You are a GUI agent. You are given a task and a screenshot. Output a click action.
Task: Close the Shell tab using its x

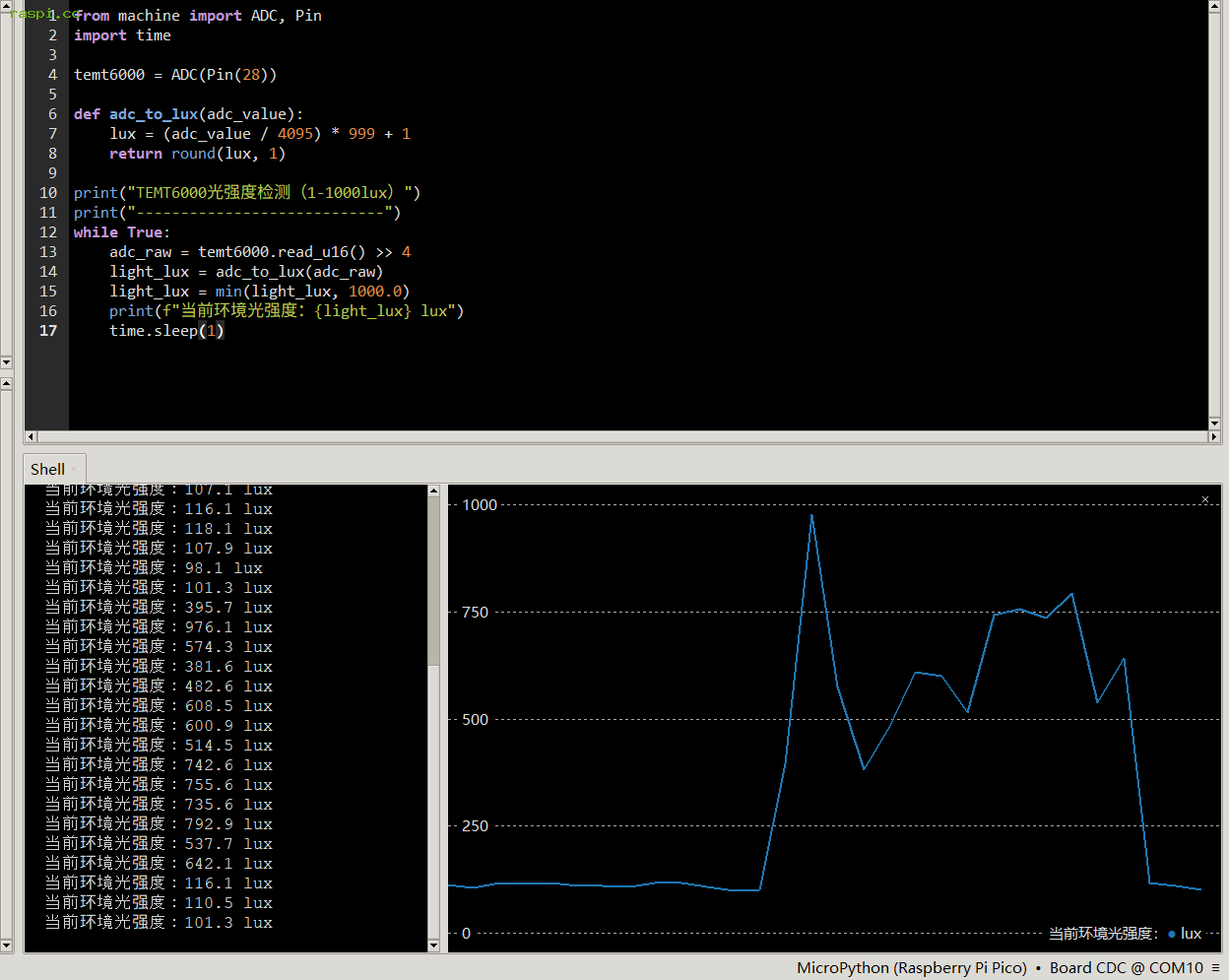pyautogui.click(x=75, y=469)
